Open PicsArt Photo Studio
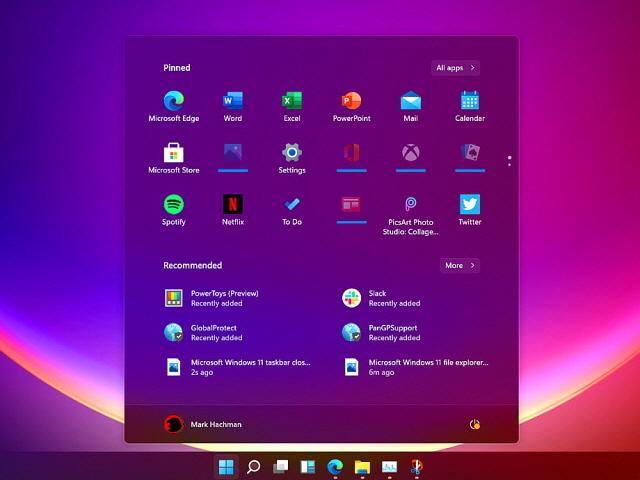Image resolution: width=640 pixels, height=480 pixels. pos(411,216)
